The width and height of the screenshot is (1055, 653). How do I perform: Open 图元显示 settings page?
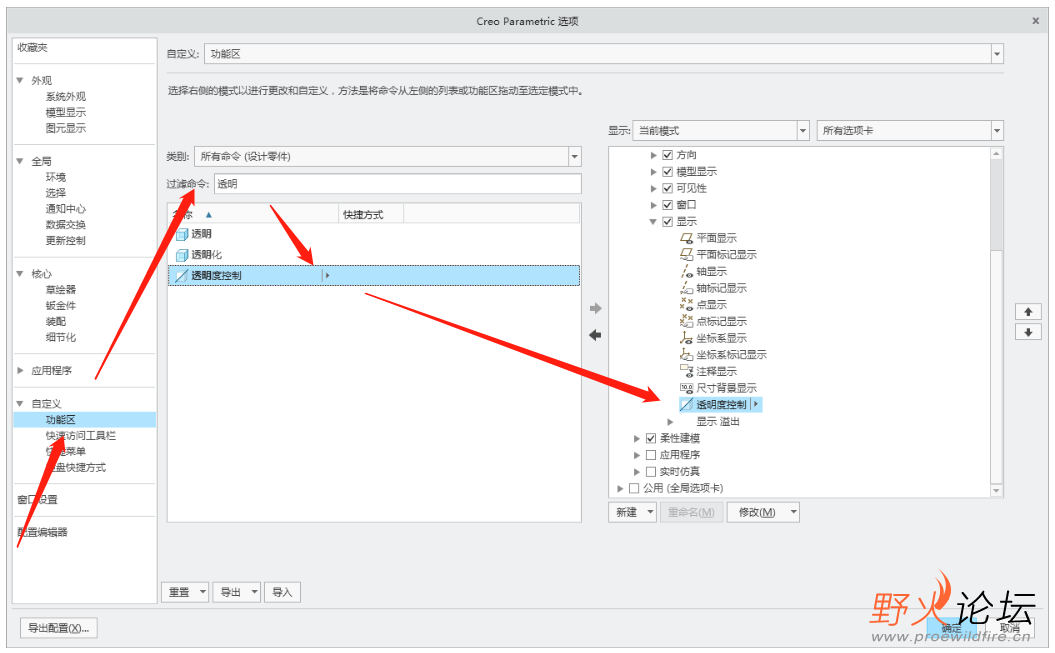(65, 128)
